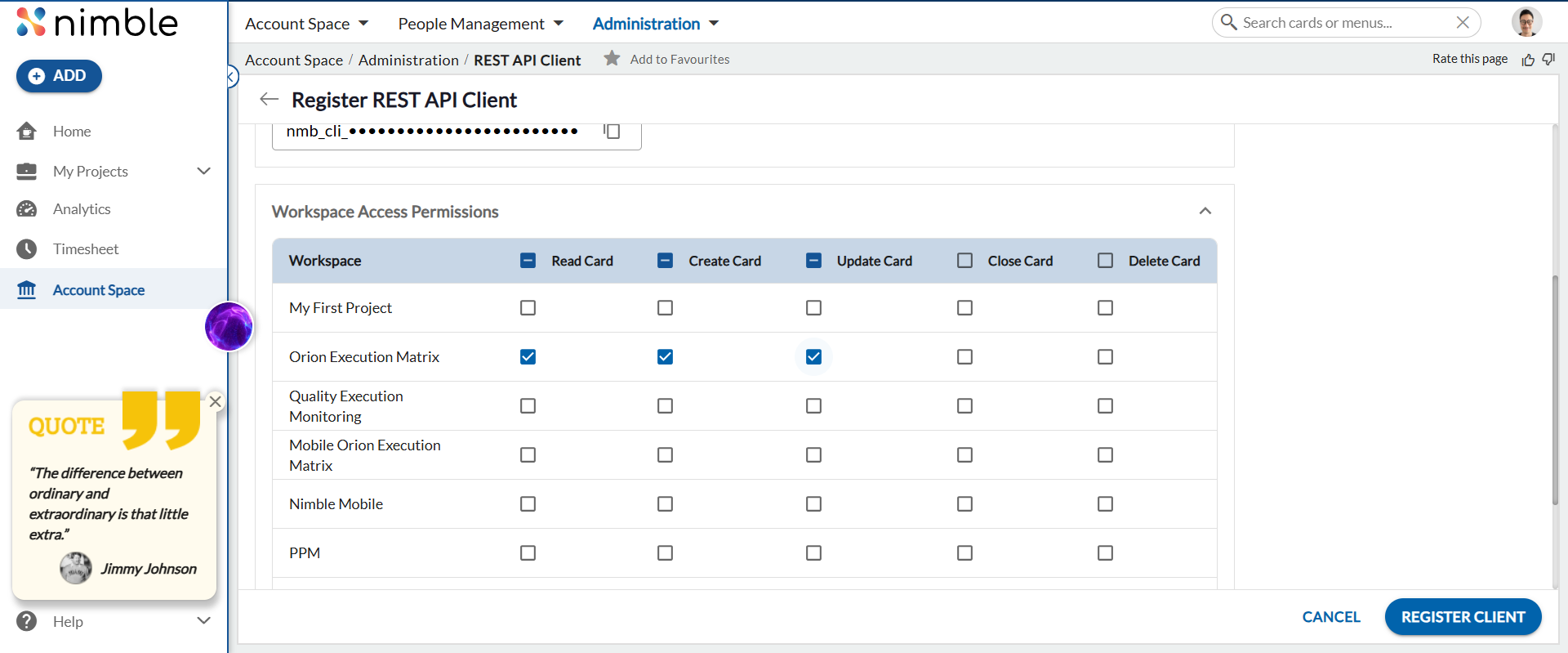Click the CANCEL button
The height and width of the screenshot is (653, 1568).
pyautogui.click(x=1331, y=617)
